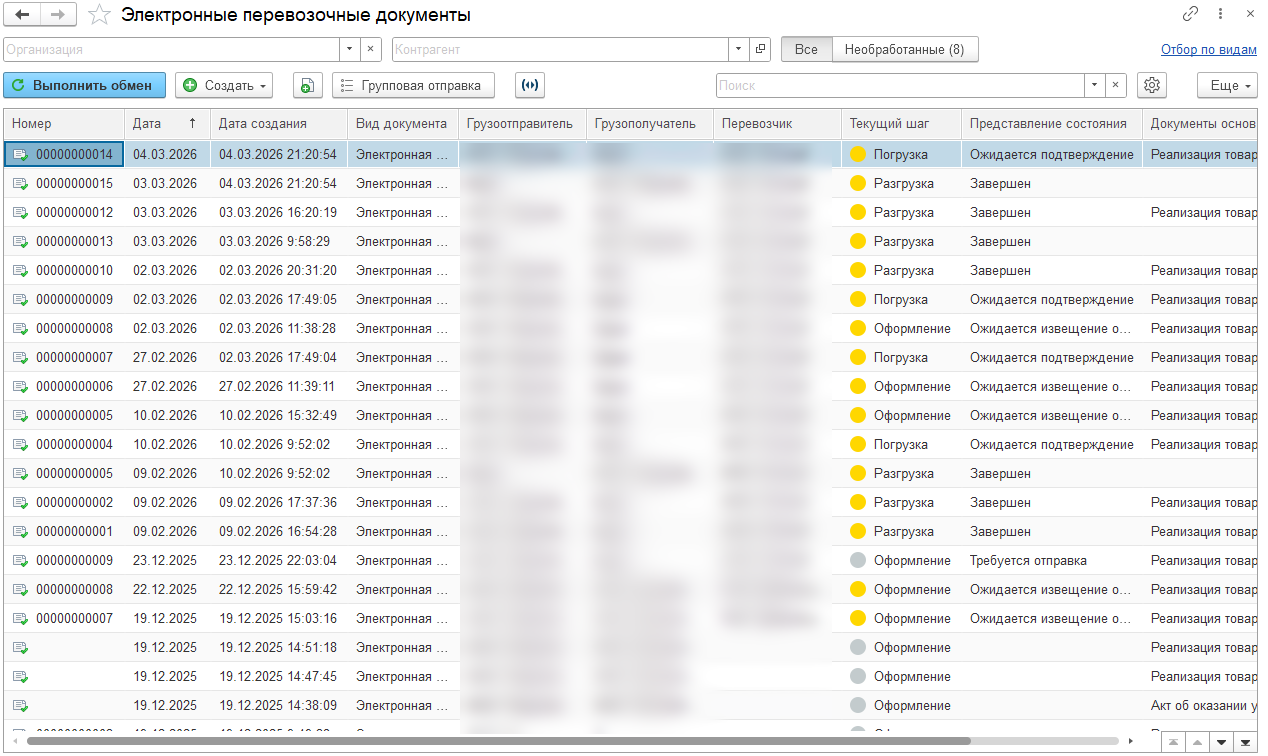
Task: Sort by Дата column header
Action: pos(167,124)
